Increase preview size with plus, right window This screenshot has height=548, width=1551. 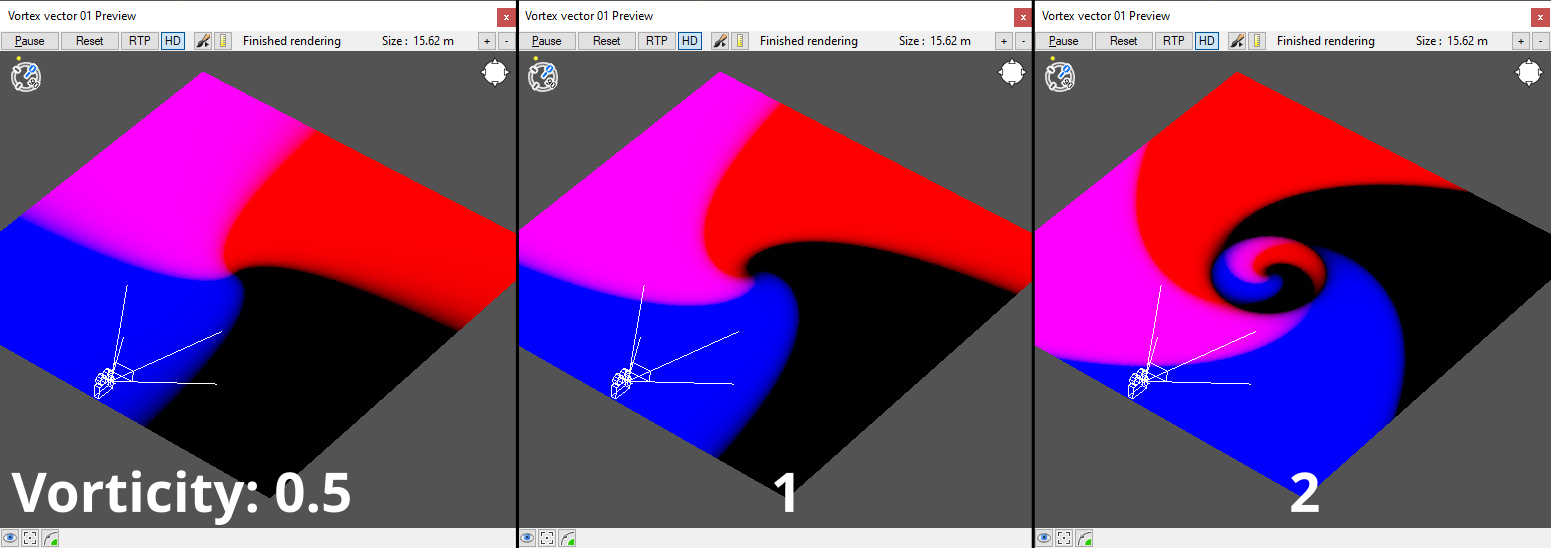(1521, 41)
